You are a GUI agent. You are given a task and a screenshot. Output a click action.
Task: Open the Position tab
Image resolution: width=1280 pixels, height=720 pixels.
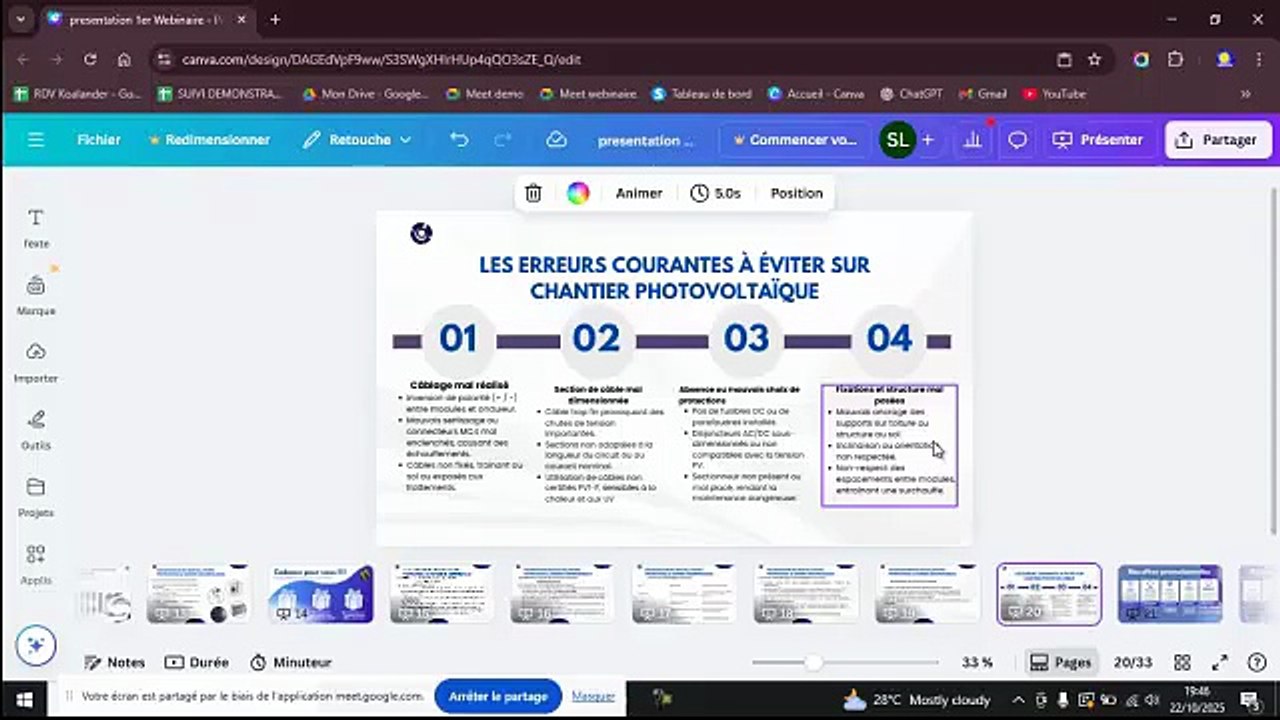(x=796, y=193)
